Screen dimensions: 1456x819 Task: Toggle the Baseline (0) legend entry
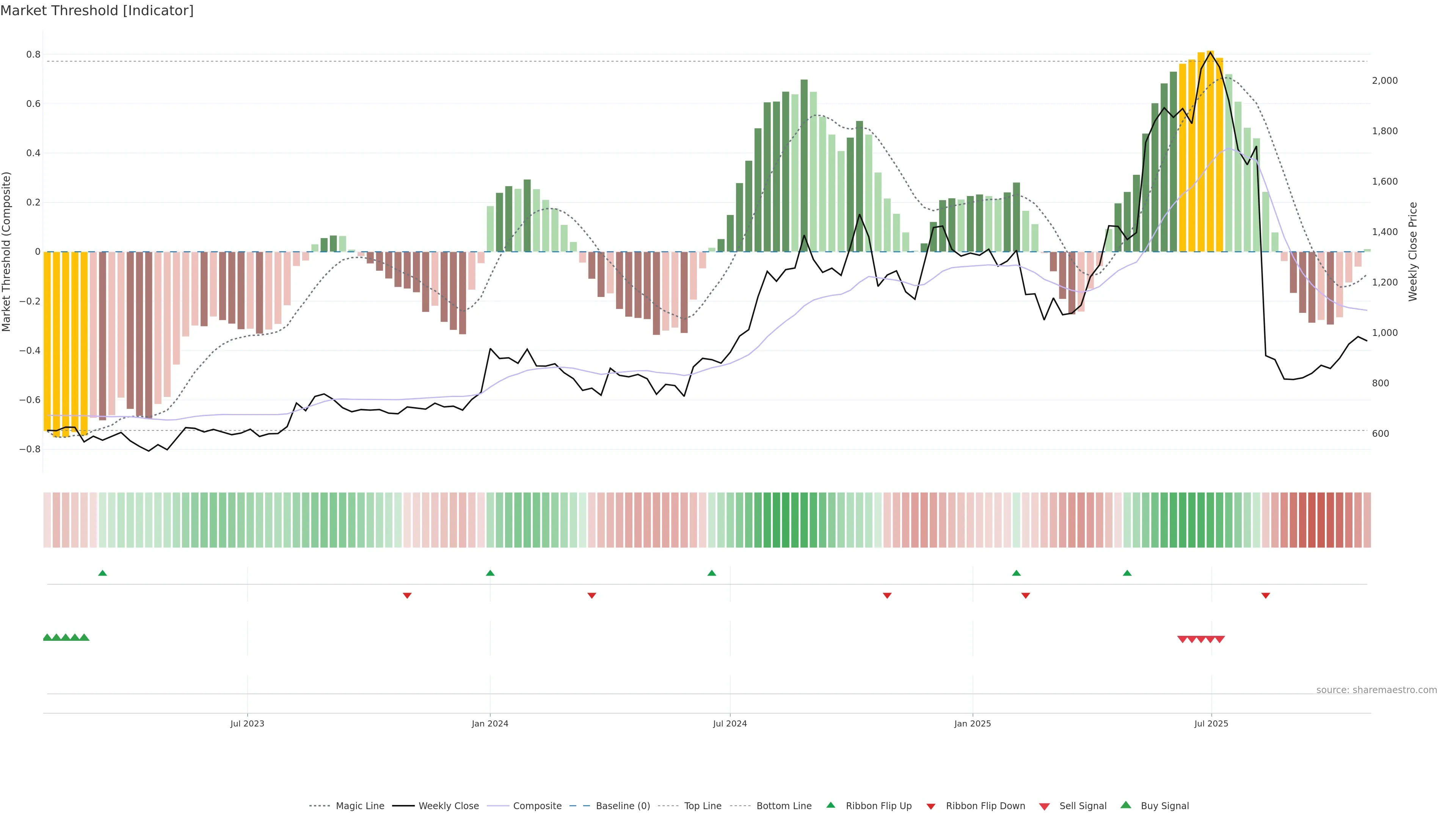[622, 806]
